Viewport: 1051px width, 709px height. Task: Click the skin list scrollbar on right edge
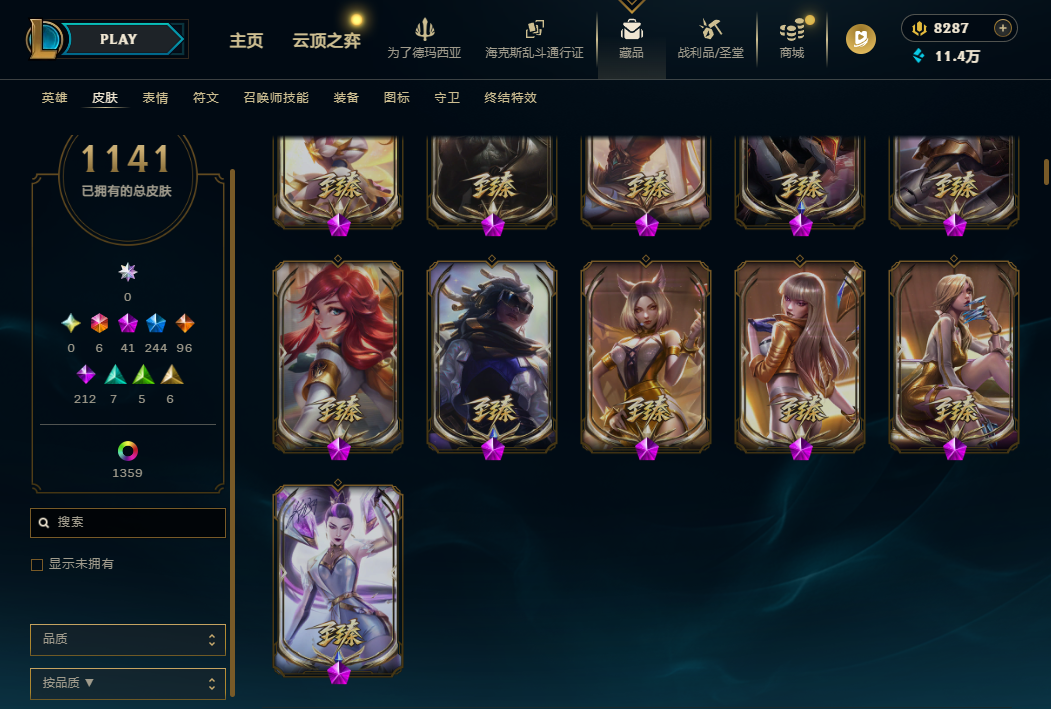pos(1046,172)
